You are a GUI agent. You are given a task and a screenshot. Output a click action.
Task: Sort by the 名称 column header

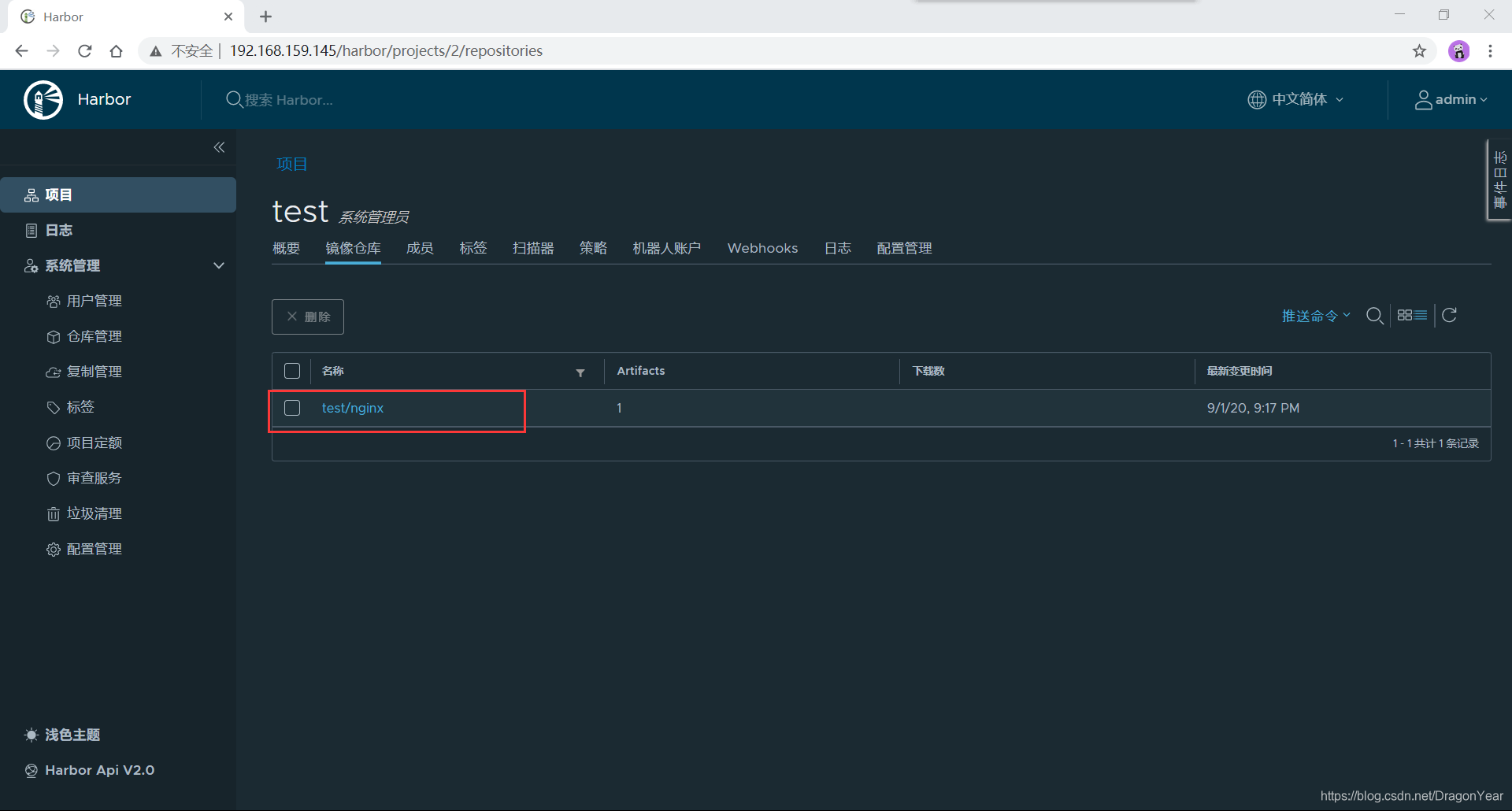pyautogui.click(x=332, y=371)
